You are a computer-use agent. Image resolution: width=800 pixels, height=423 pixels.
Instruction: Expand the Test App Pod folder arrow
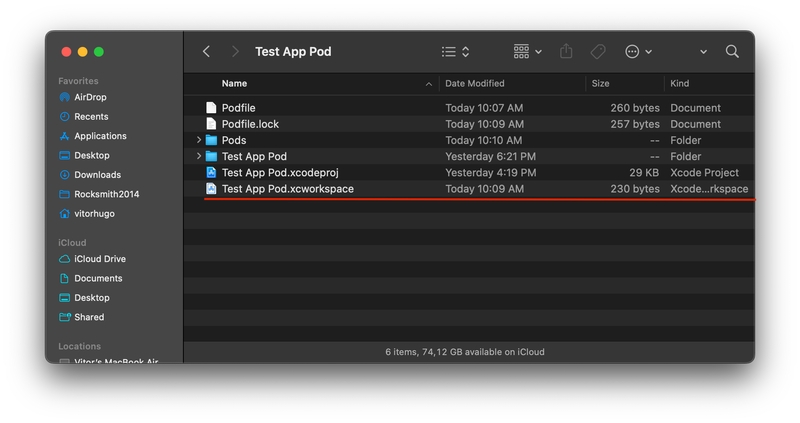199,157
